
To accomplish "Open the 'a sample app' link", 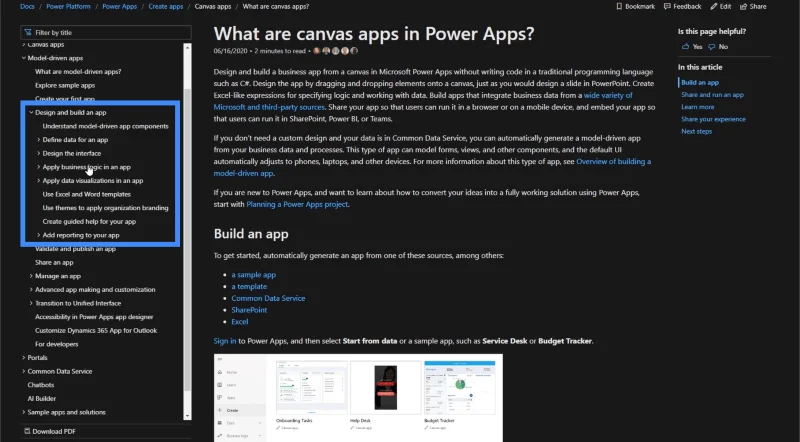I will coord(254,275).
